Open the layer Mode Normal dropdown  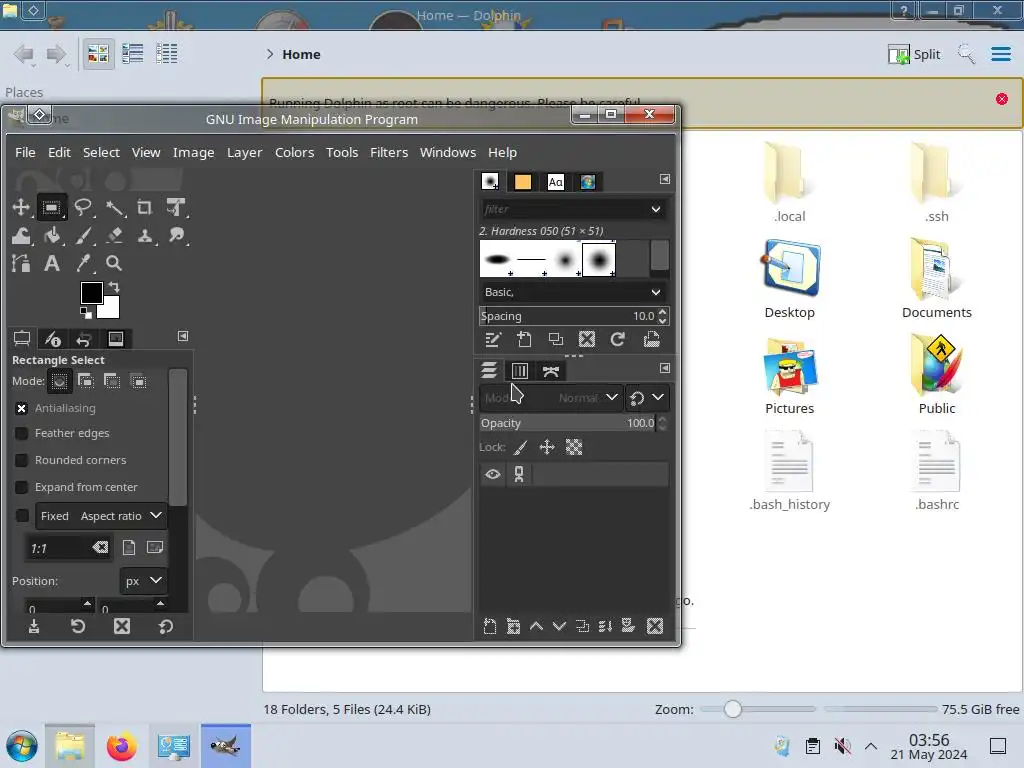(x=550, y=397)
